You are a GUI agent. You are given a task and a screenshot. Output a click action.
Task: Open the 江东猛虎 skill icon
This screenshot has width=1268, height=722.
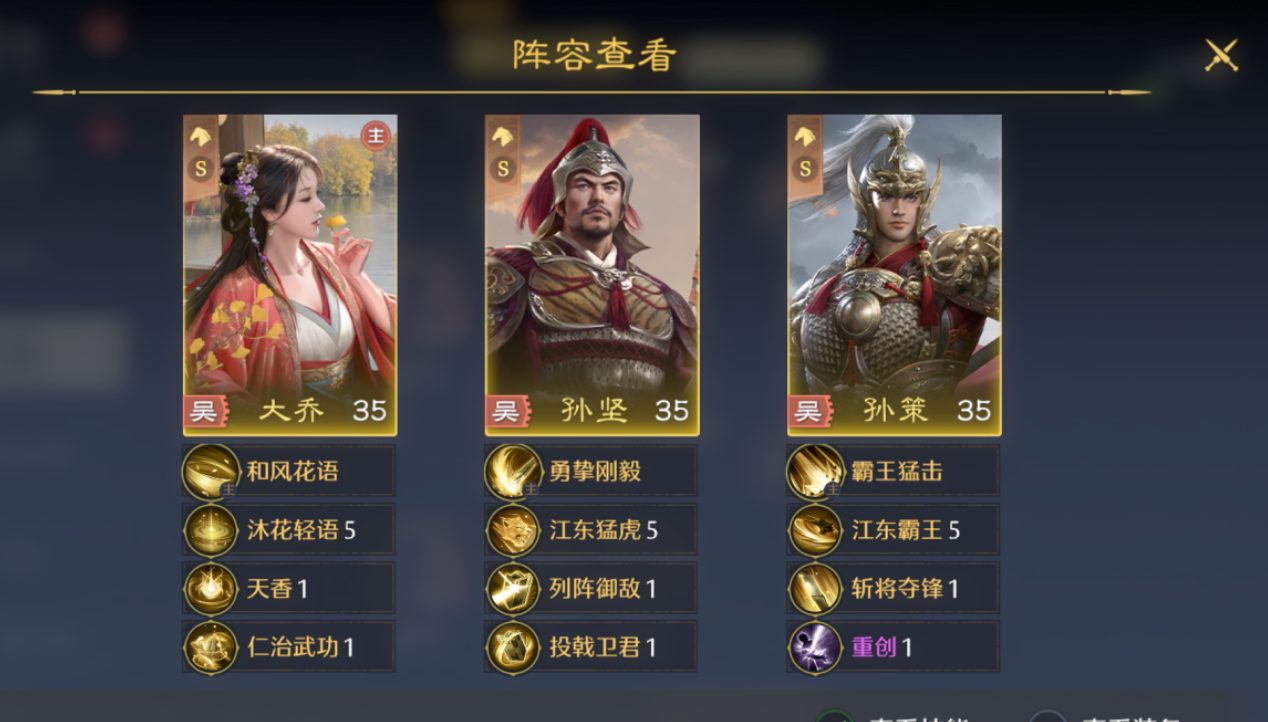514,530
